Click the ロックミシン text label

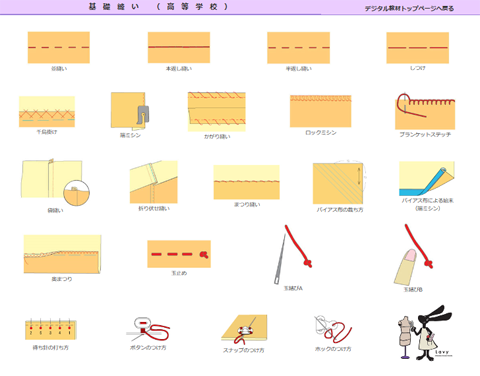click(x=321, y=133)
